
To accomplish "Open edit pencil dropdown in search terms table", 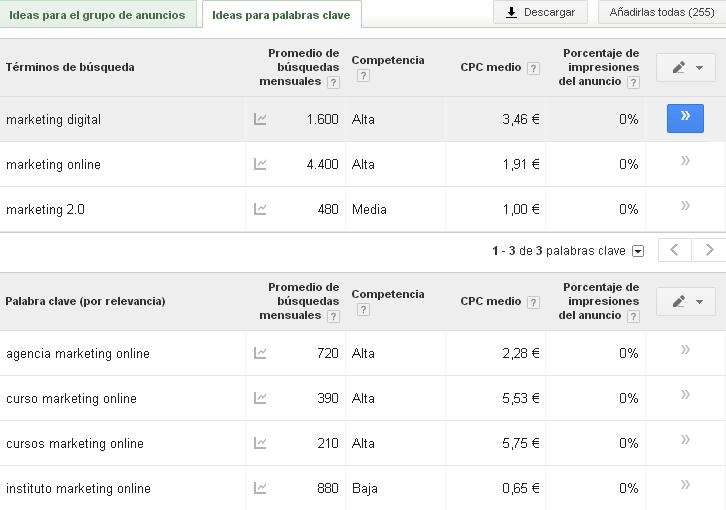I will coord(685,67).
